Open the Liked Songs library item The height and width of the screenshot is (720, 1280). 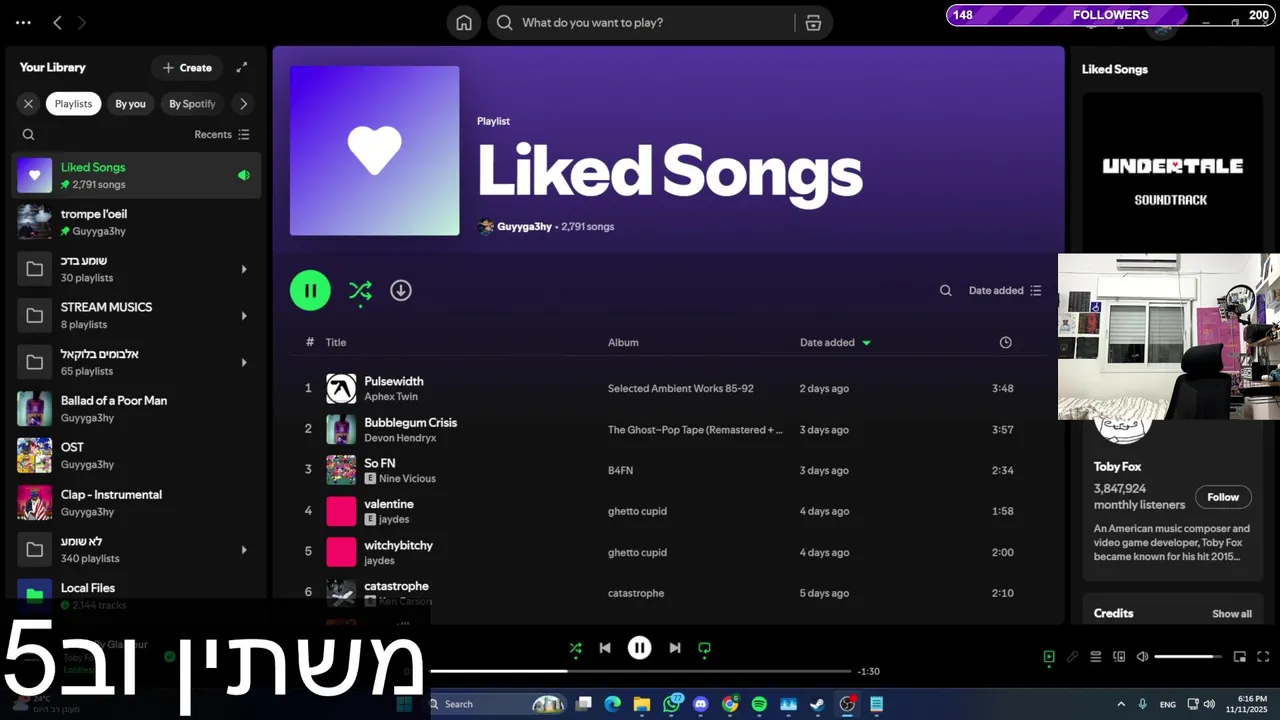click(137, 175)
